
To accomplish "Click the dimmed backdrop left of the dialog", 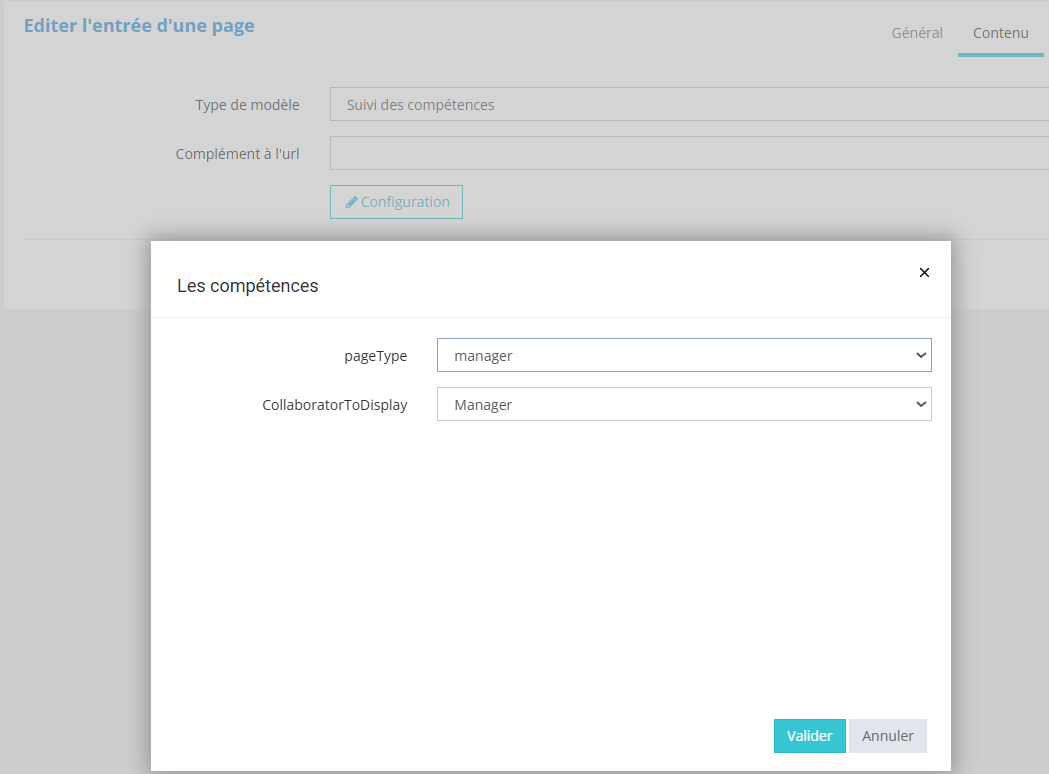I will click(75, 520).
